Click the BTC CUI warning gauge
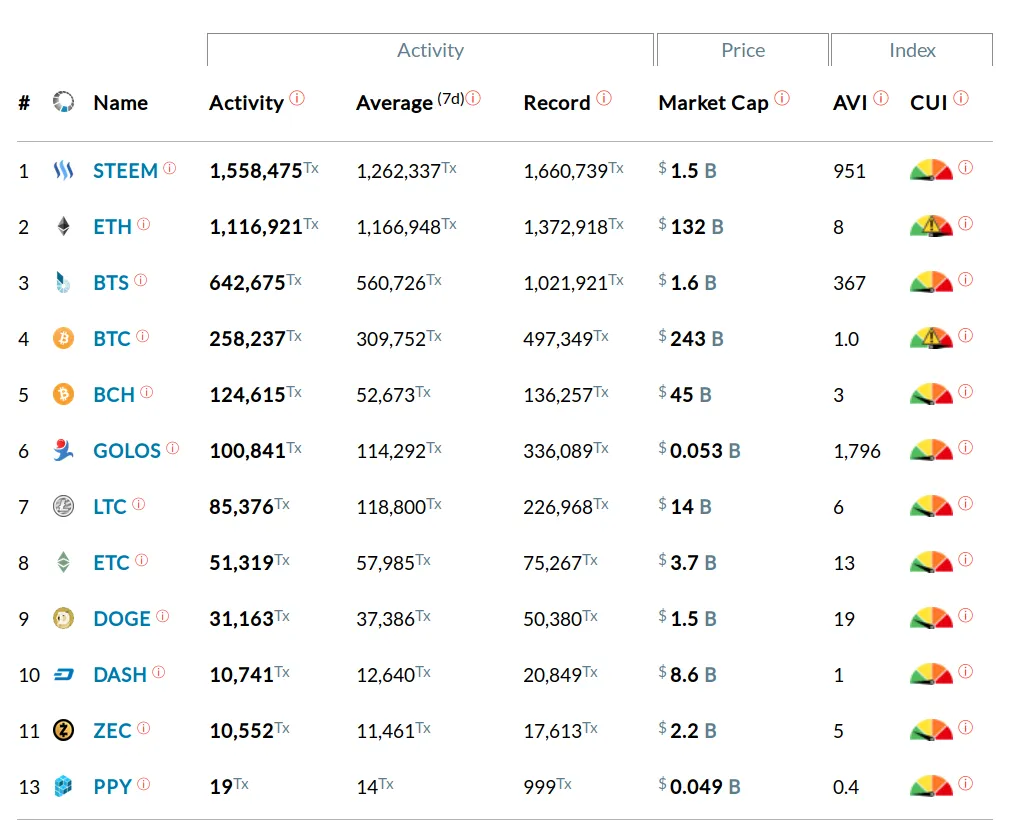Screen dimensions: 1012x829 click(931, 338)
